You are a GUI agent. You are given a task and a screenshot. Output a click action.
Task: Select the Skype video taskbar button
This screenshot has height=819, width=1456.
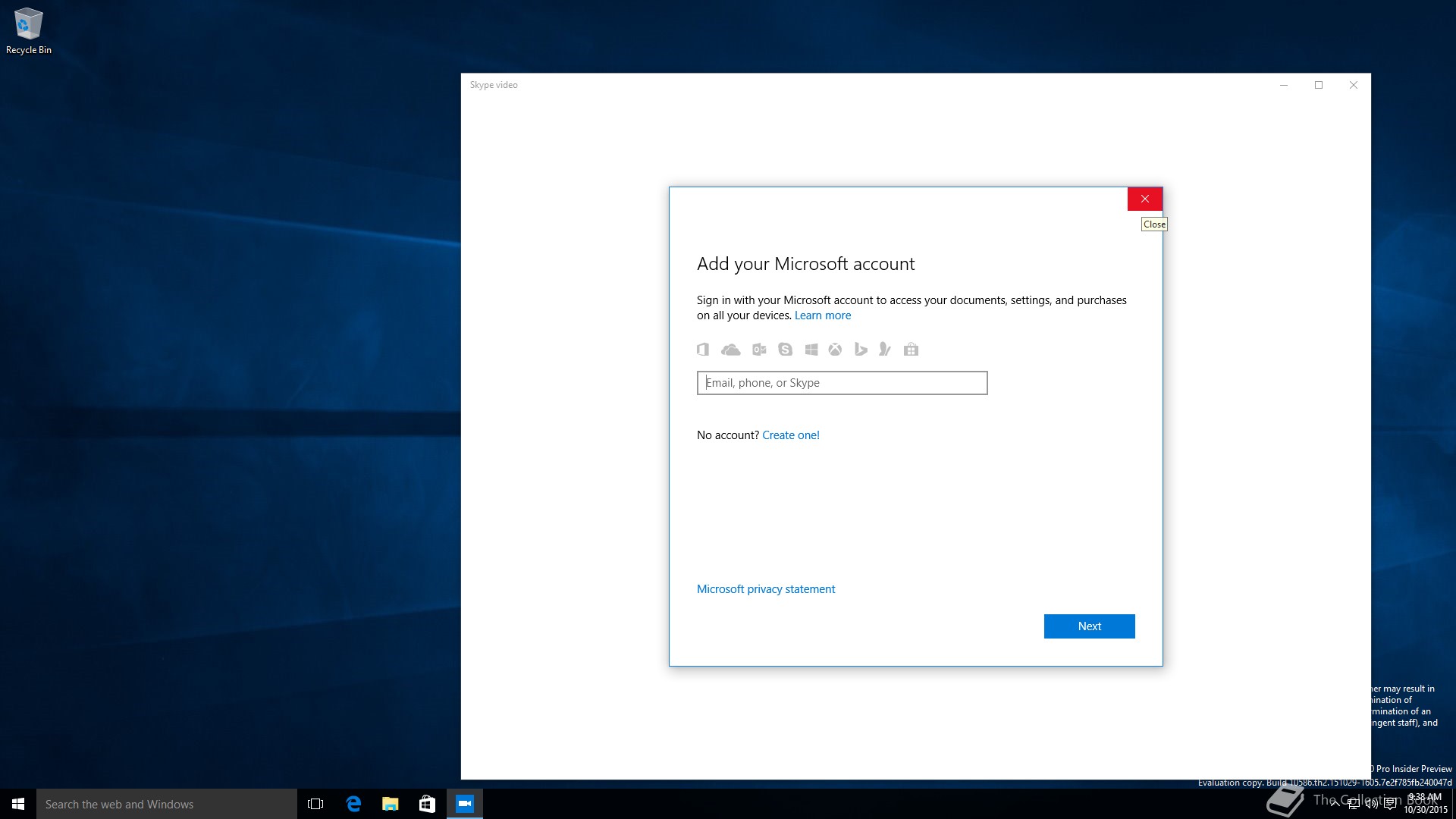pos(465,804)
